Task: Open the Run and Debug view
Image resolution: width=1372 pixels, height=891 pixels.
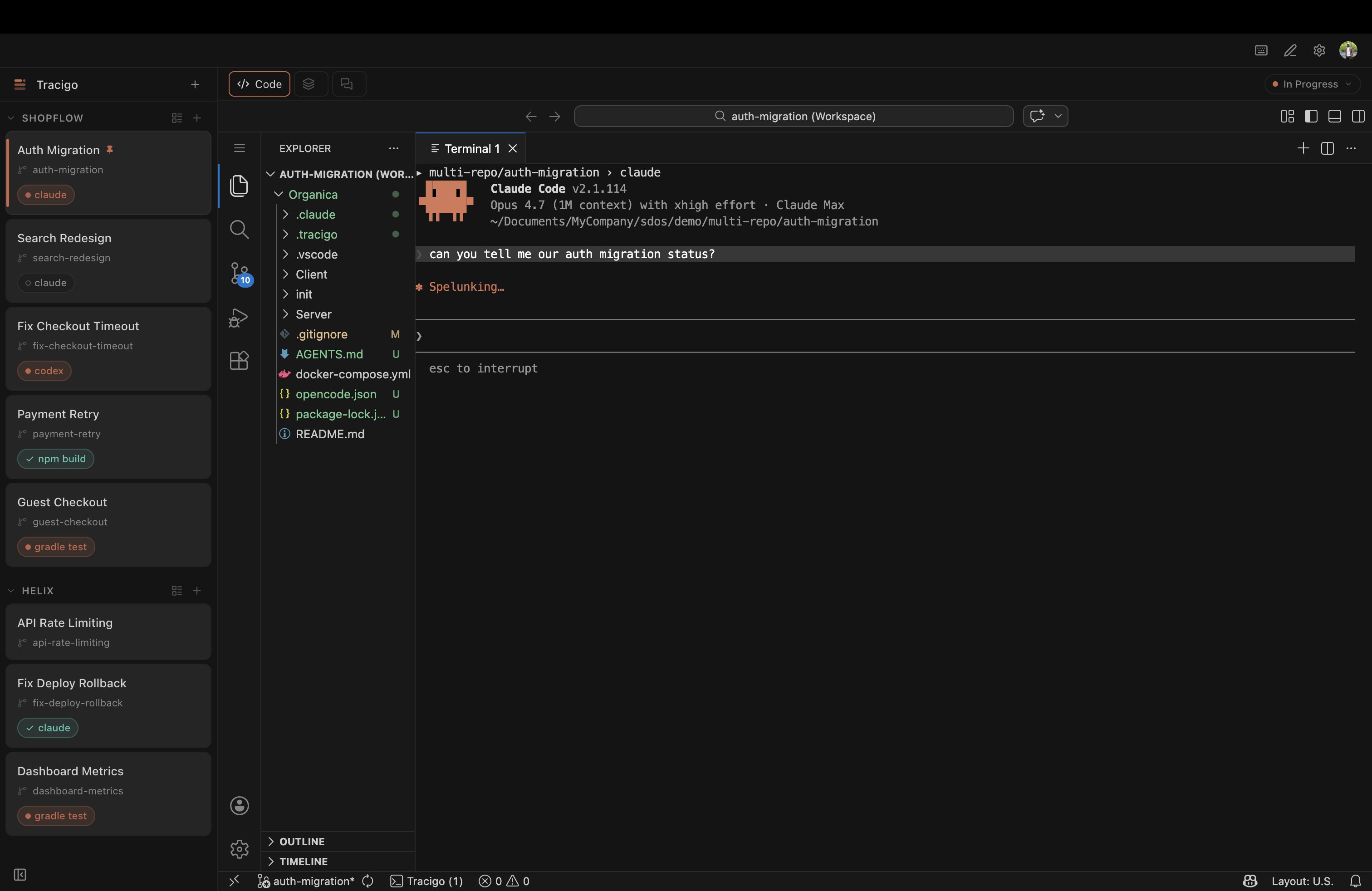Action: (x=239, y=317)
